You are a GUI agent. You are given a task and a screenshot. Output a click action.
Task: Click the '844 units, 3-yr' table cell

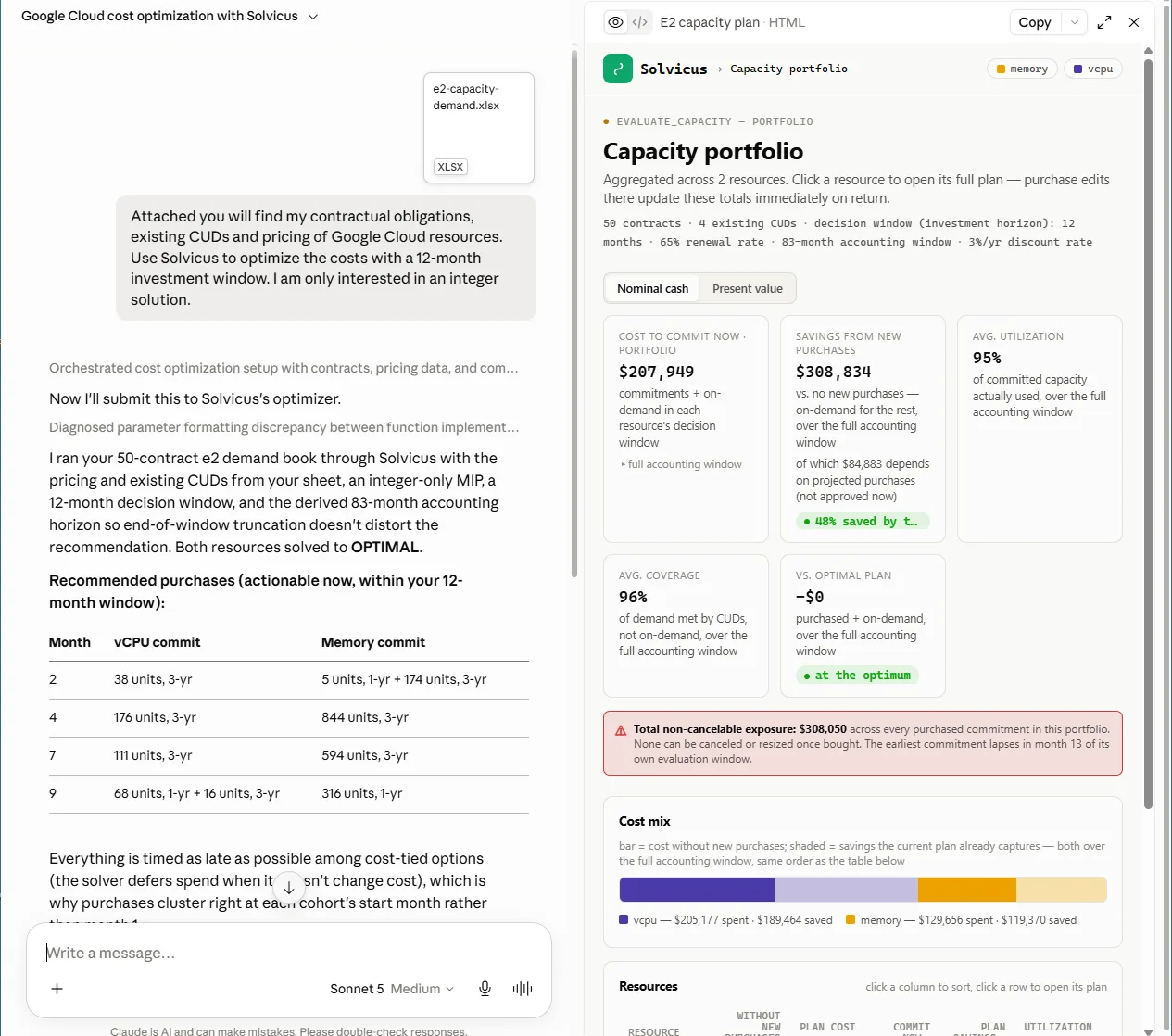[365, 717]
